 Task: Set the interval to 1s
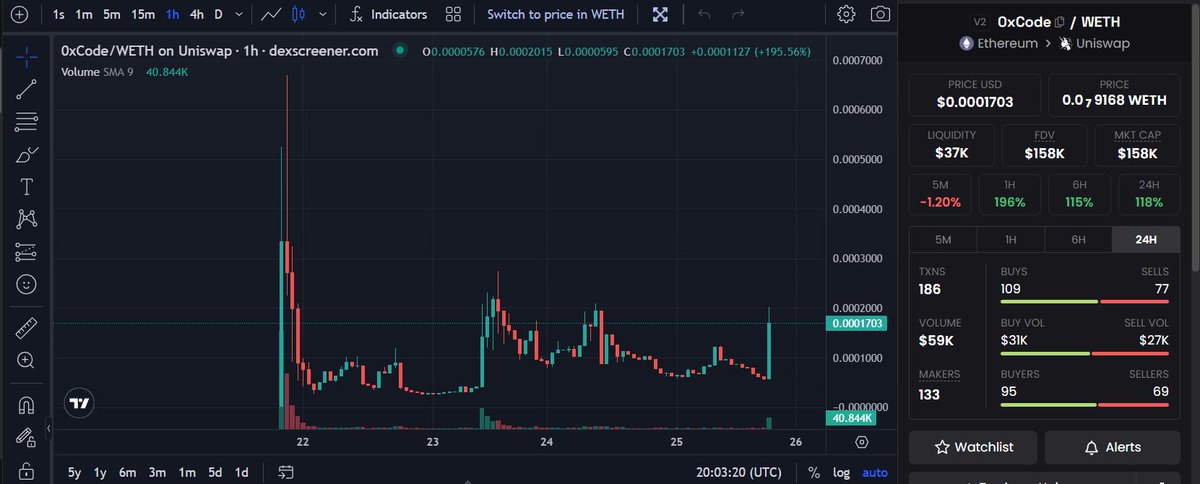pos(59,14)
